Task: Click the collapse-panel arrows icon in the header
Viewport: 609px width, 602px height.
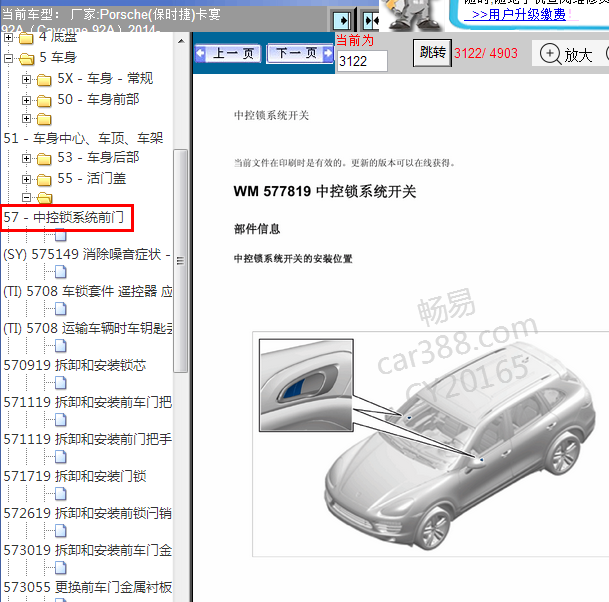Action: tap(371, 21)
